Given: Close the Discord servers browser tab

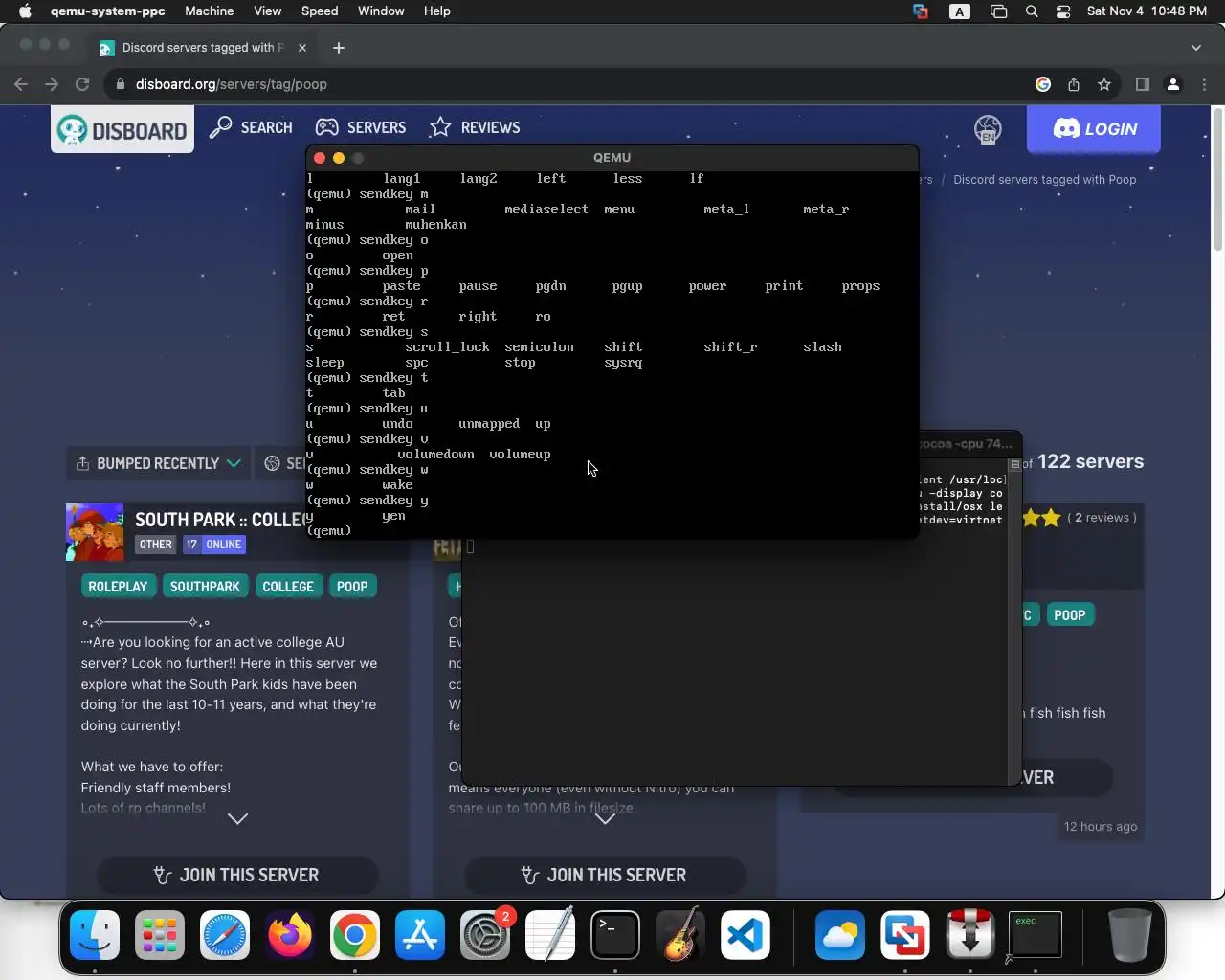Looking at the screenshot, I should tap(302, 47).
